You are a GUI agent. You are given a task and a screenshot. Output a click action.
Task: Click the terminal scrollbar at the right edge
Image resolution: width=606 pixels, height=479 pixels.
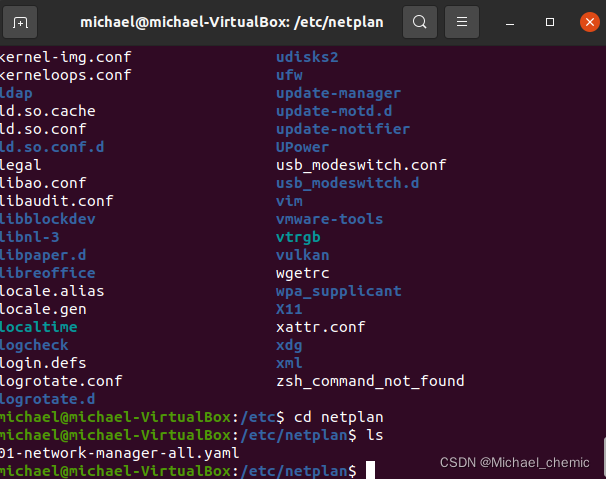click(x=604, y=458)
